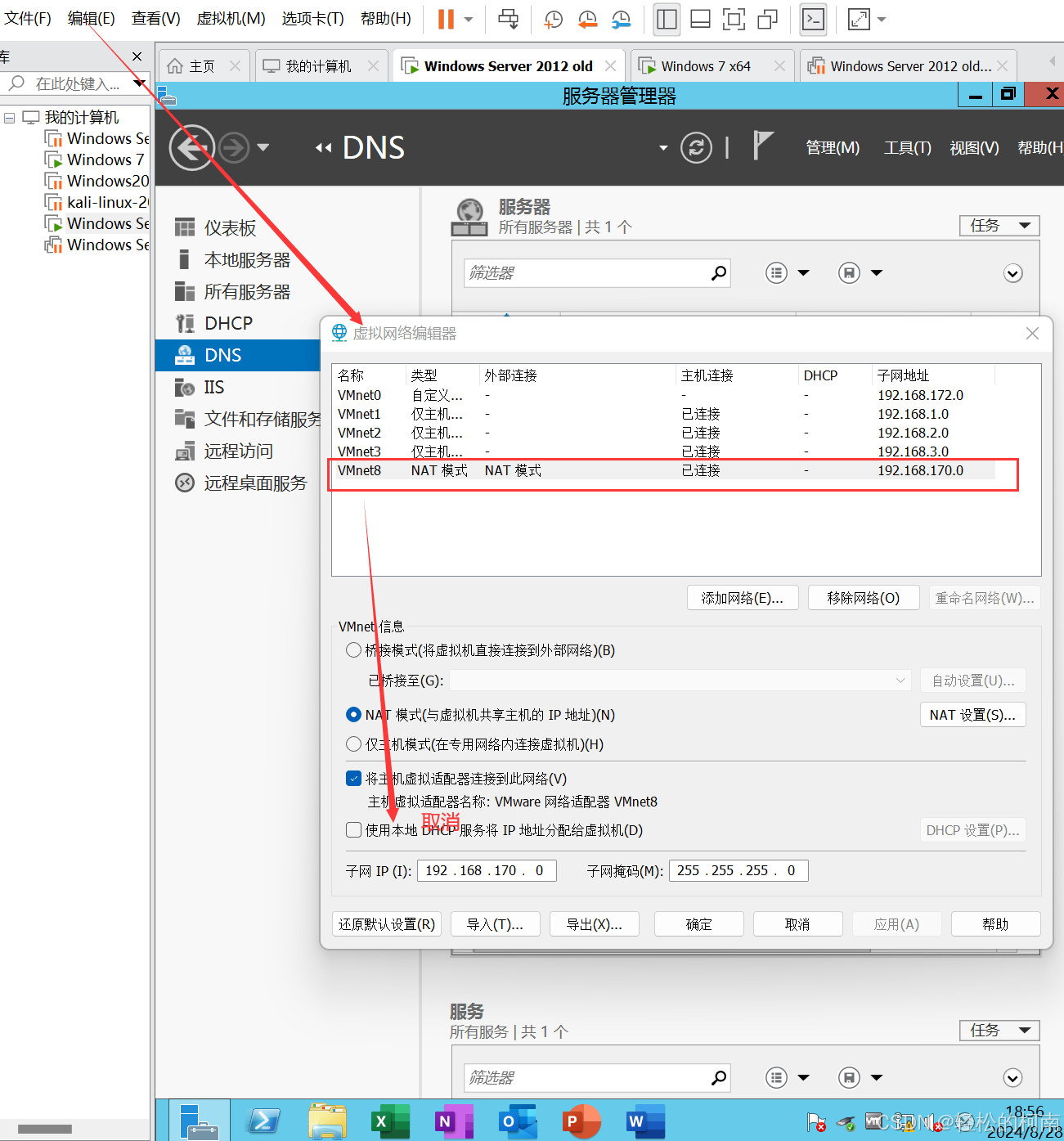Click the Server Manager forward arrow button

(x=234, y=148)
